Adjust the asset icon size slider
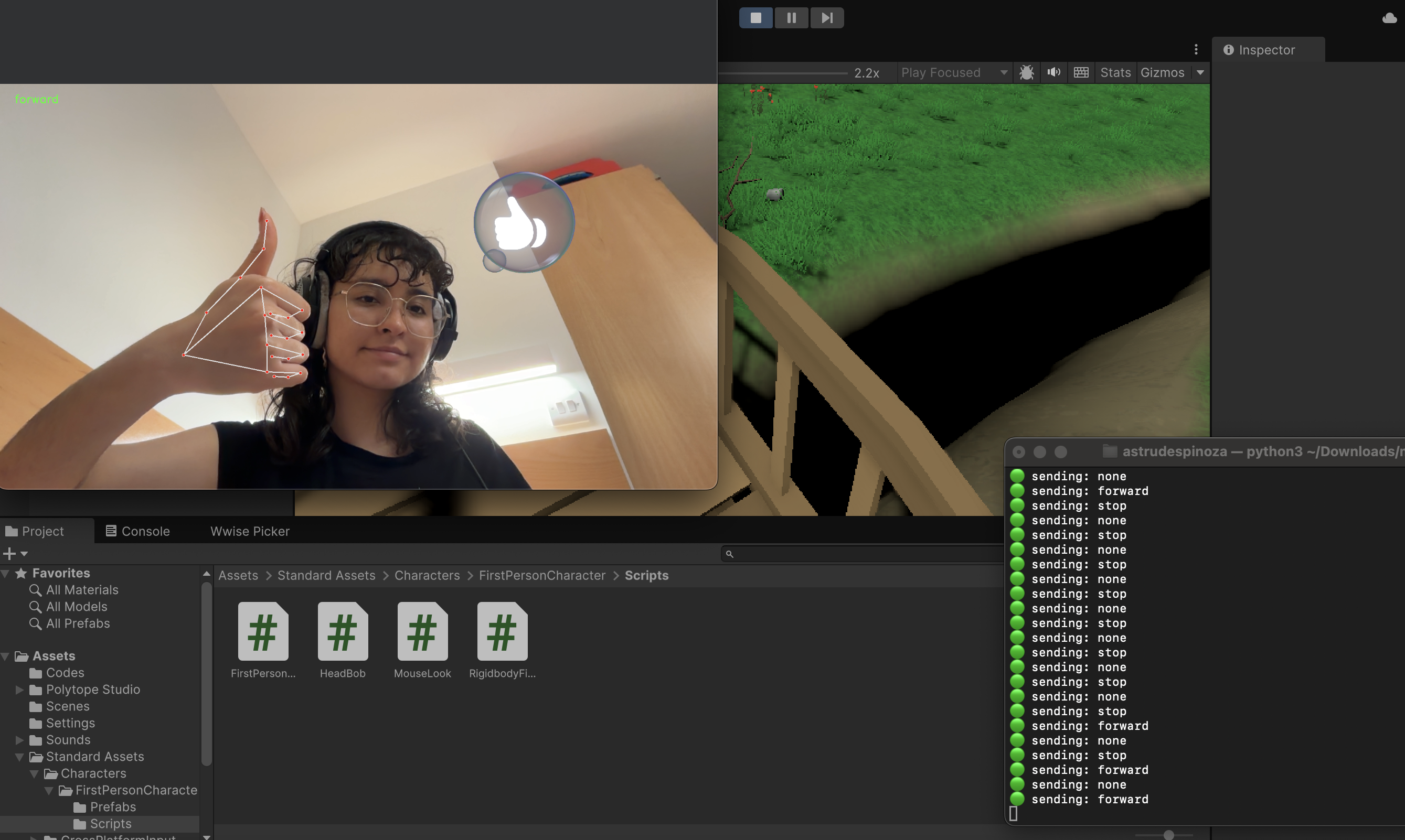This screenshot has width=1405, height=840. (1168, 835)
